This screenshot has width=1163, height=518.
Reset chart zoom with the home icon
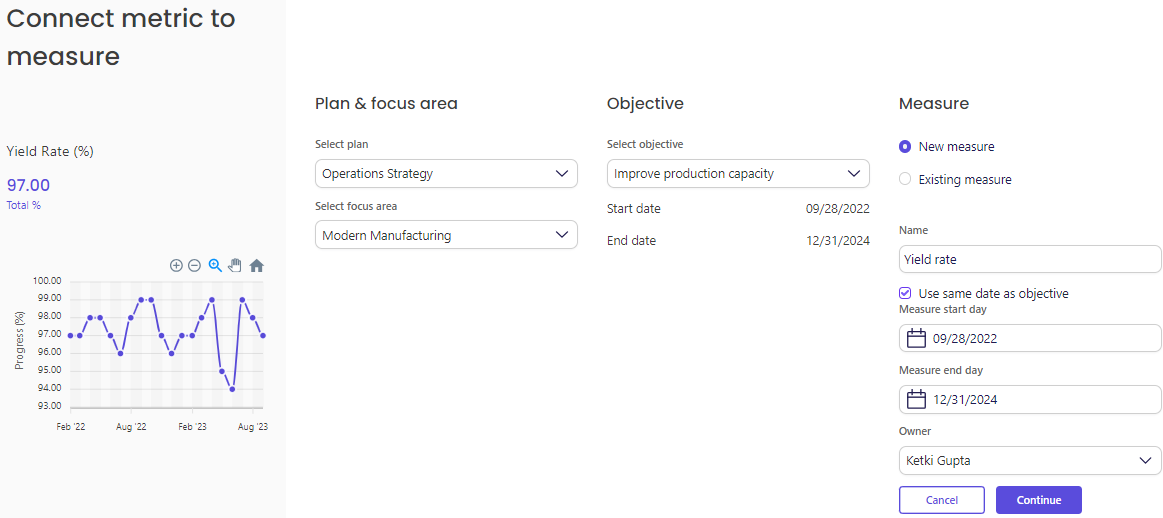click(256, 266)
